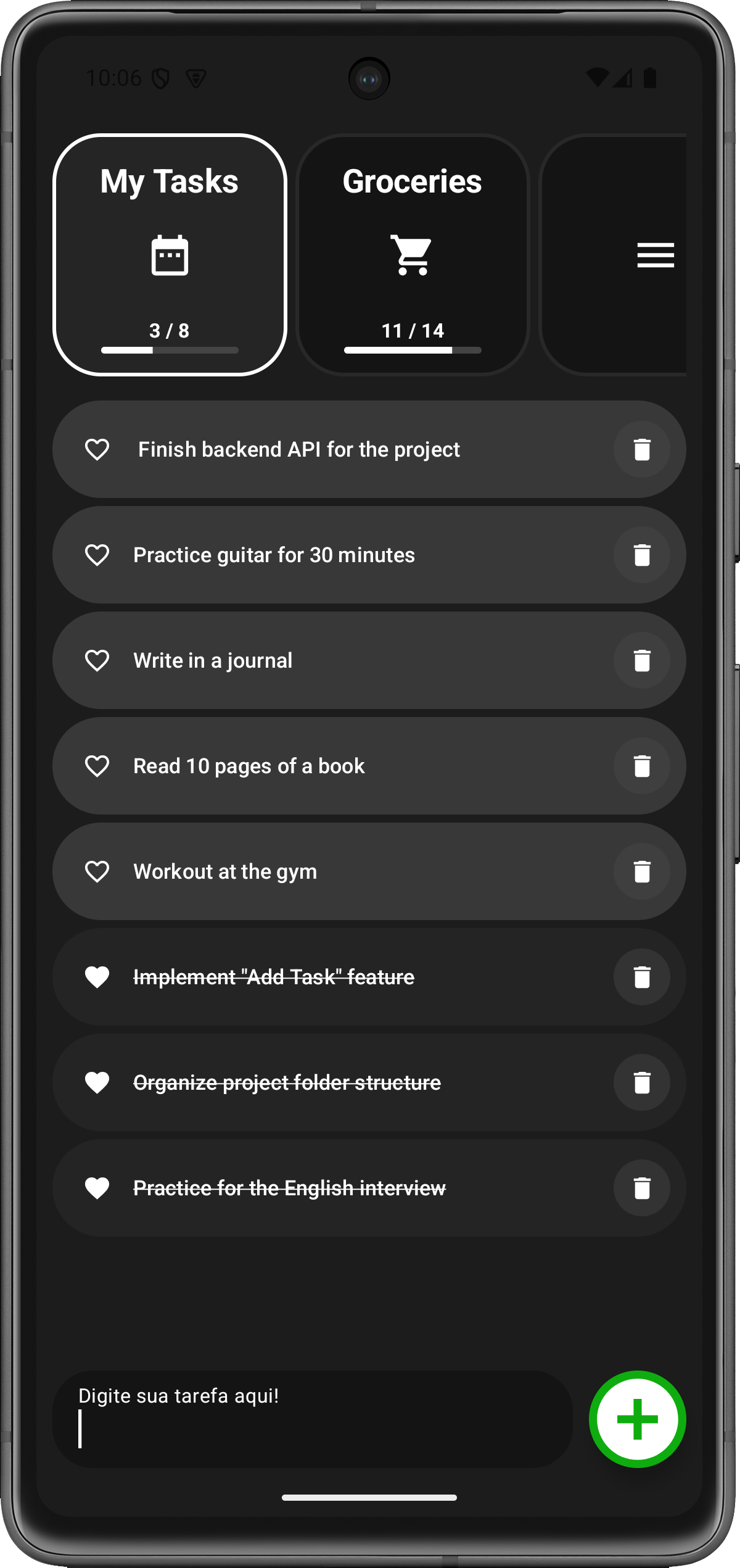This screenshot has height=1568, width=740.
Task: Remove 'Practice for the English interview' task
Action: [x=642, y=1188]
